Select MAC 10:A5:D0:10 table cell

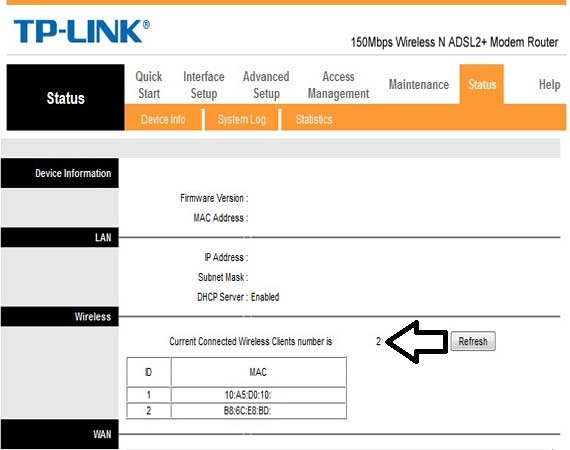point(258,395)
